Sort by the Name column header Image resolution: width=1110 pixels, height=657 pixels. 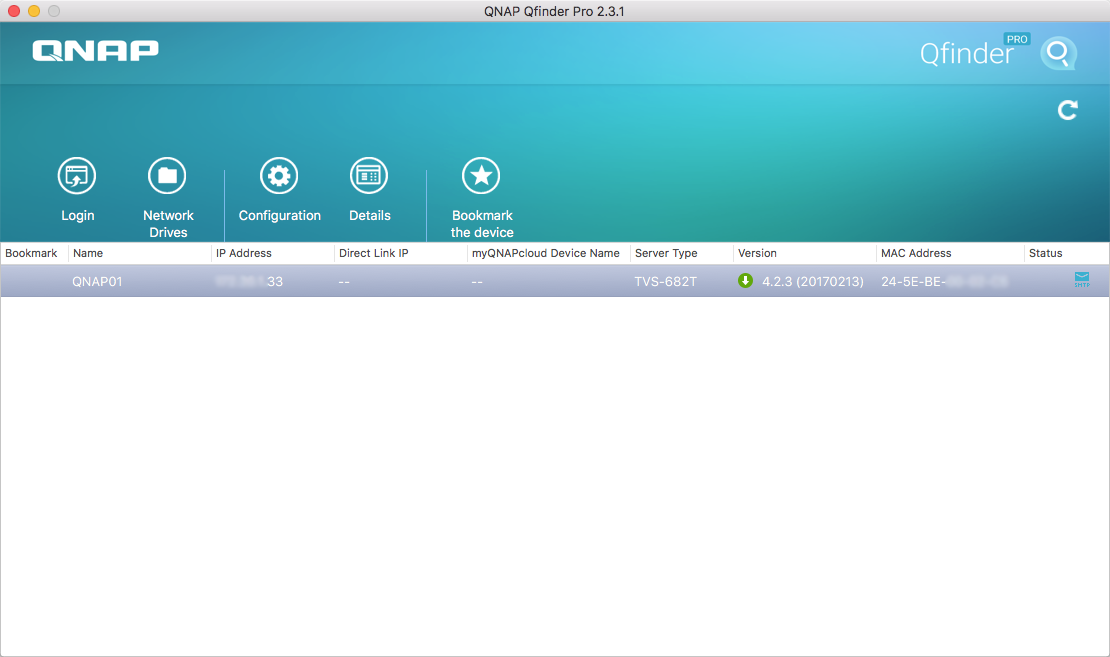(88, 253)
